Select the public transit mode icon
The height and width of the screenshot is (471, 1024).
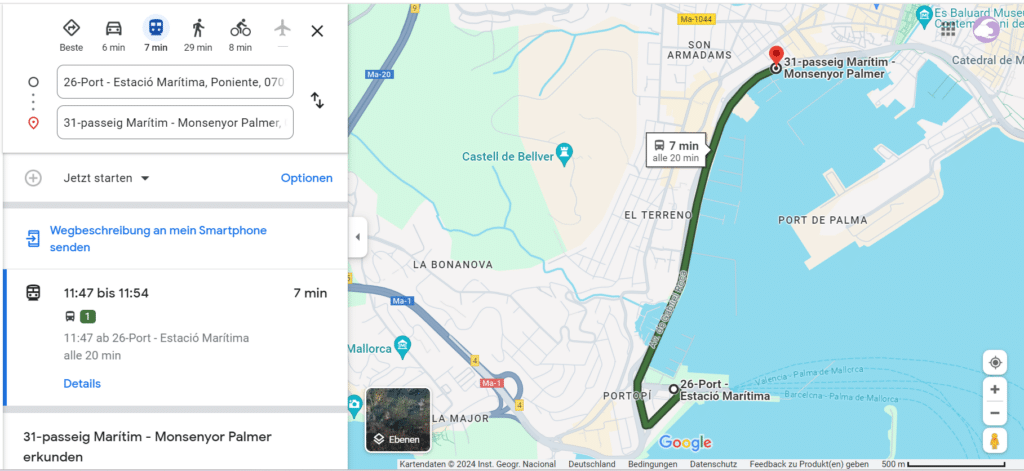[156, 27]
